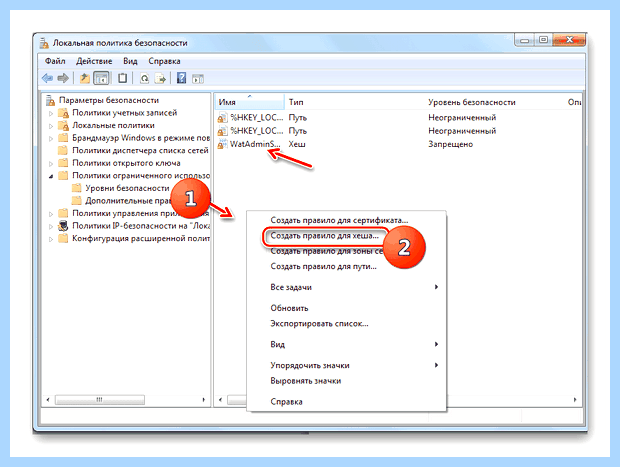This screenshot has height=467, width=620.
Task: Expand Политики управления приложениями node
Action: click(x=51, y=214)
